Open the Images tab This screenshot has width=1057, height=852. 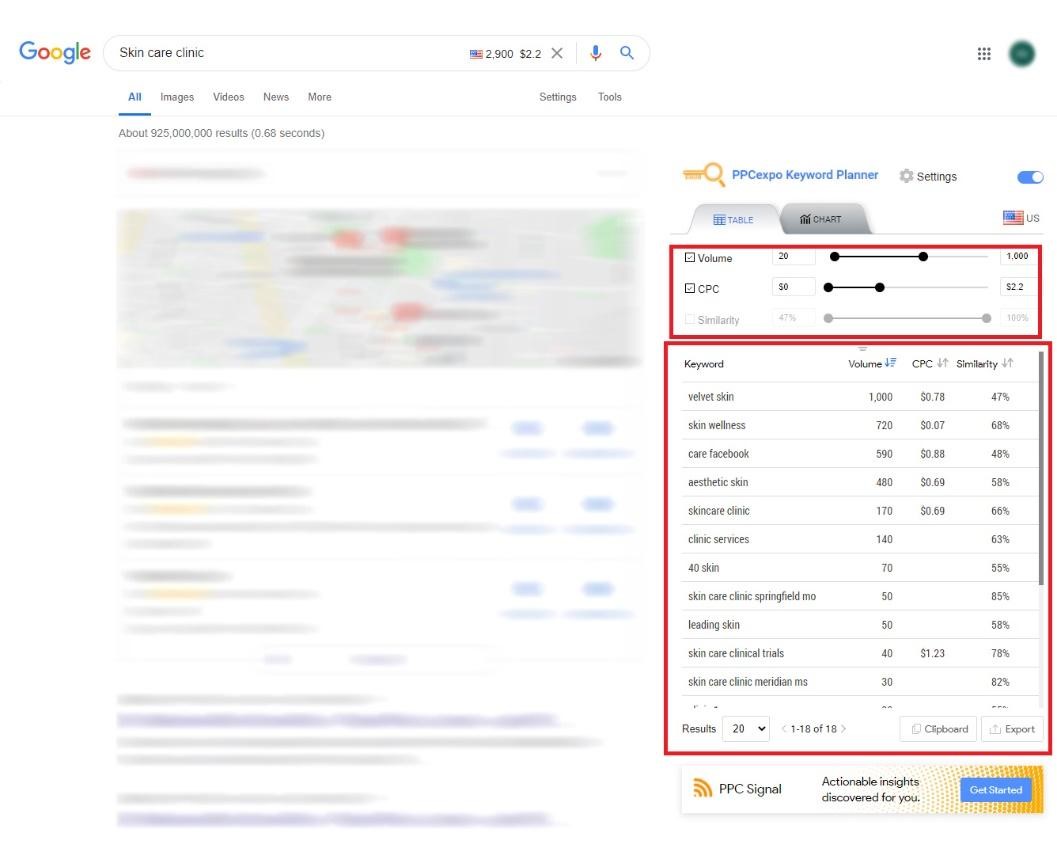click(x=177, y=97)
